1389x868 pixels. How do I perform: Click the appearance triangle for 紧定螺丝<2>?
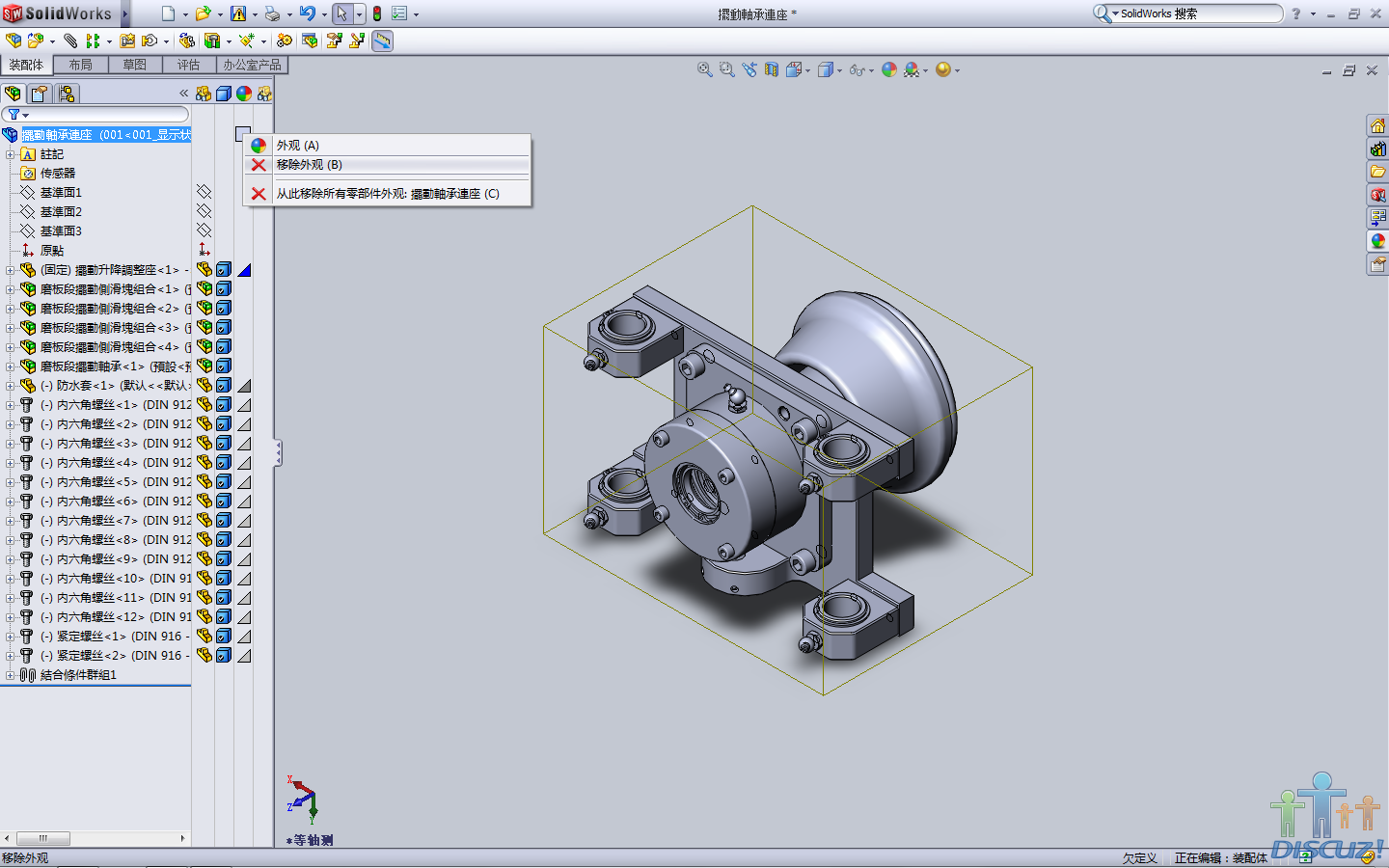point(244,656)
